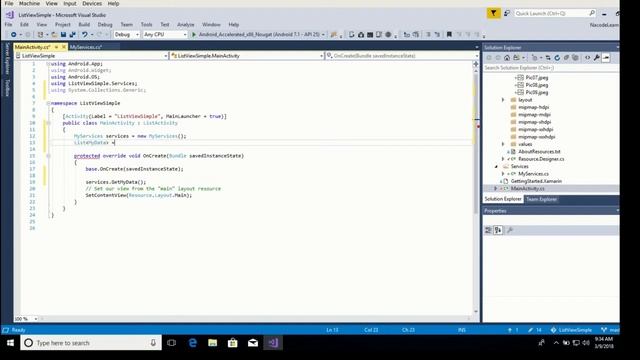Click the pending changes pencil count 14
640x360 pixels.
534,330
